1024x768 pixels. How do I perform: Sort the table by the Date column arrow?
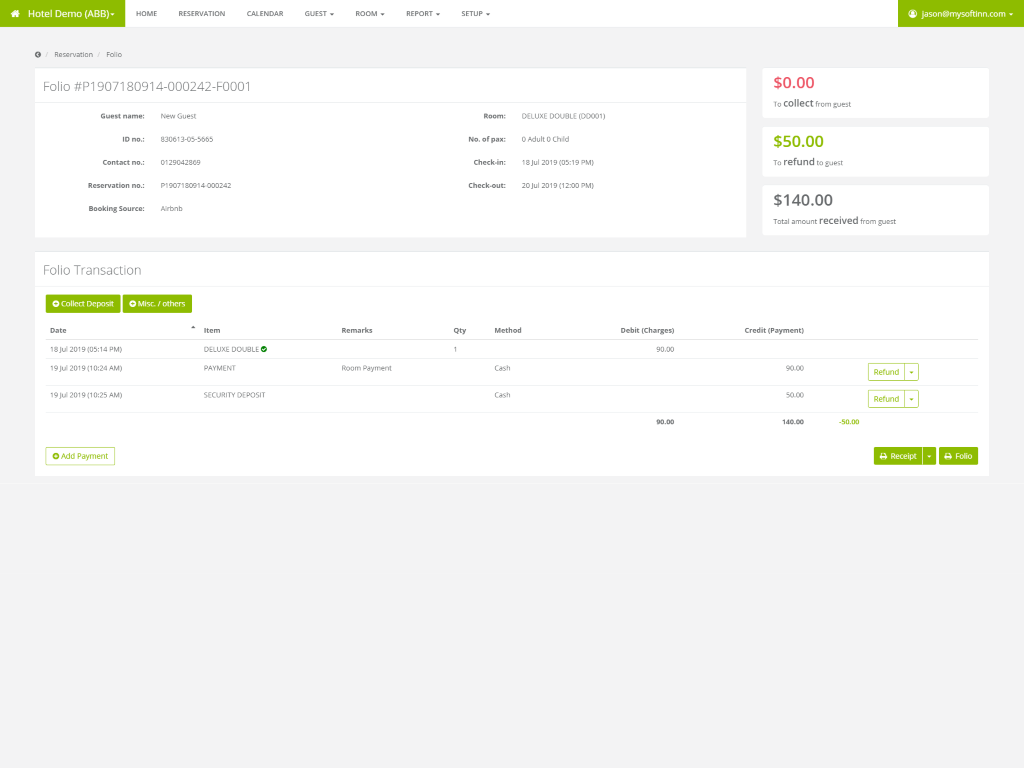pyautogui.click(x=193, y=328)
